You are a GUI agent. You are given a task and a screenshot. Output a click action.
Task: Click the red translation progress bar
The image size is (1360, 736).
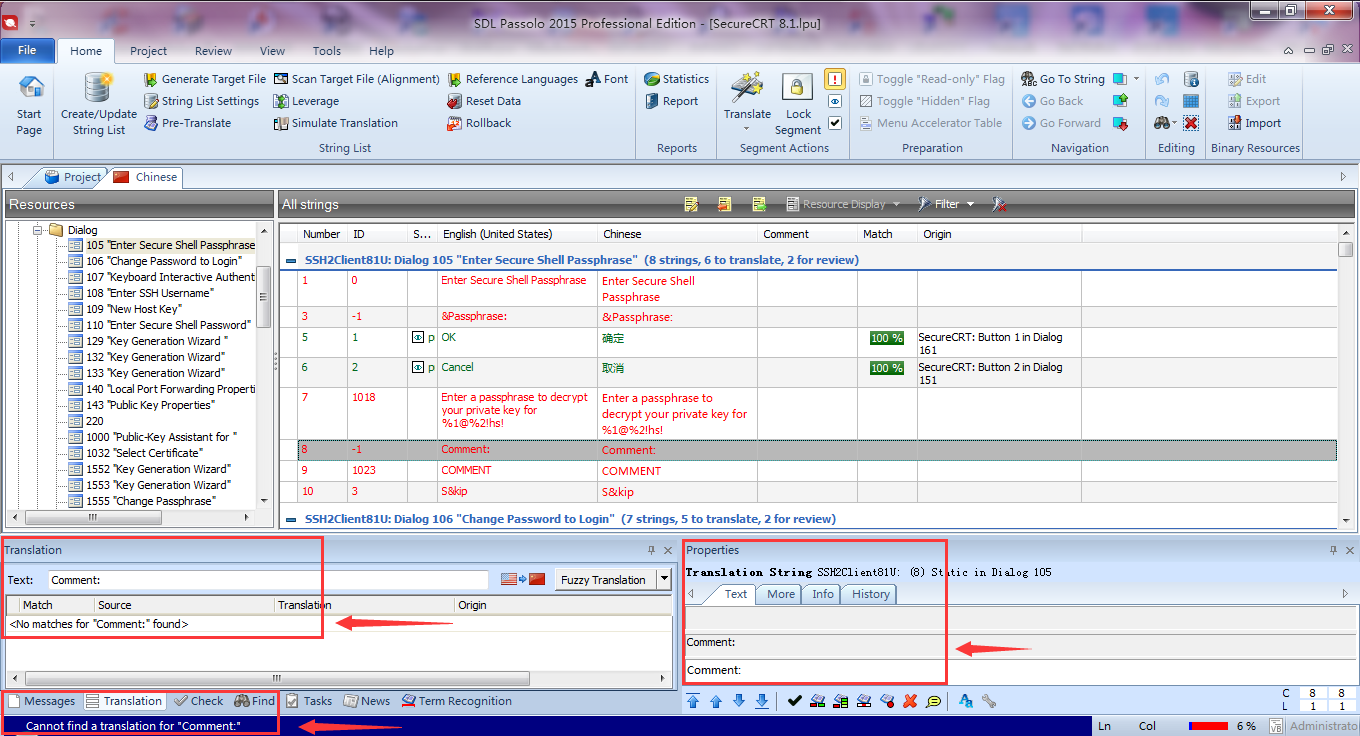pyautogui.click(x=1207, y=726)
